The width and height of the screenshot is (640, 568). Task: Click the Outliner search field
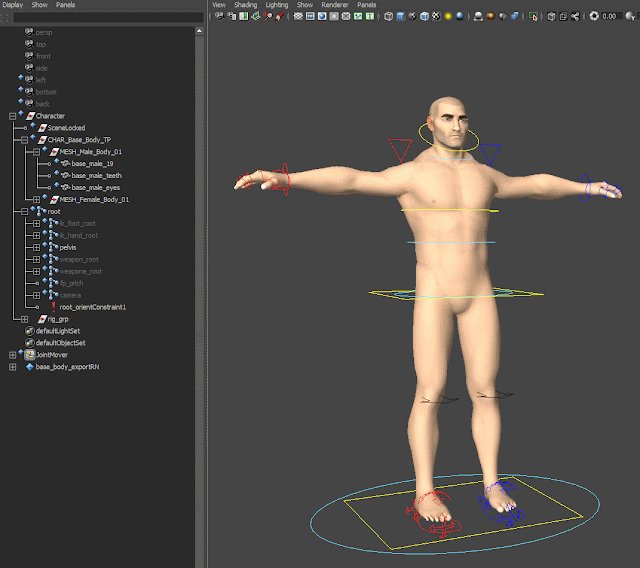(108, 17)
